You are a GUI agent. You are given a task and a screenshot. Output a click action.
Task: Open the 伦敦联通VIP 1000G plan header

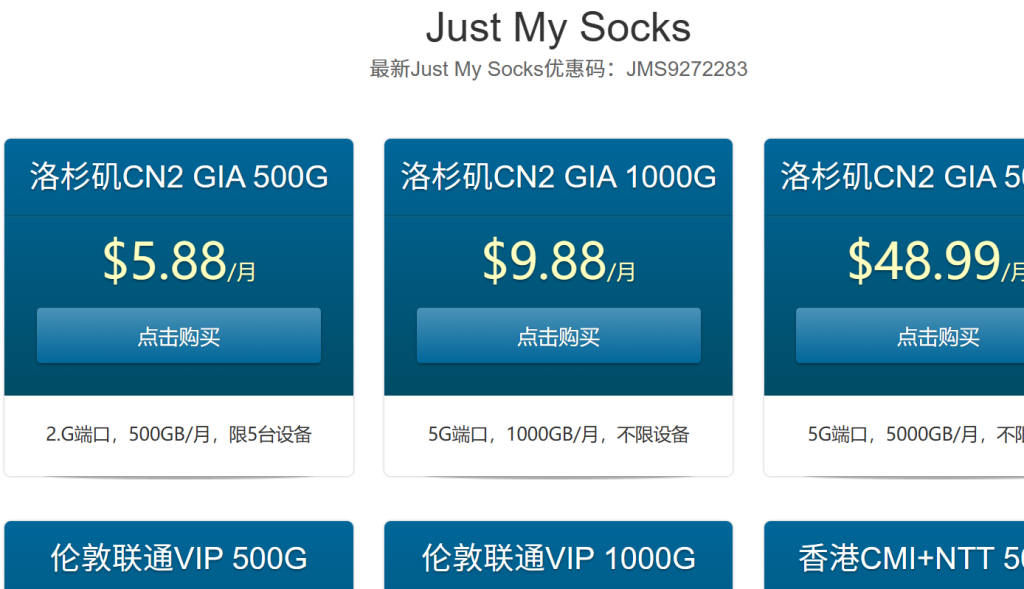pyautogui.click(x=558, y=558)
